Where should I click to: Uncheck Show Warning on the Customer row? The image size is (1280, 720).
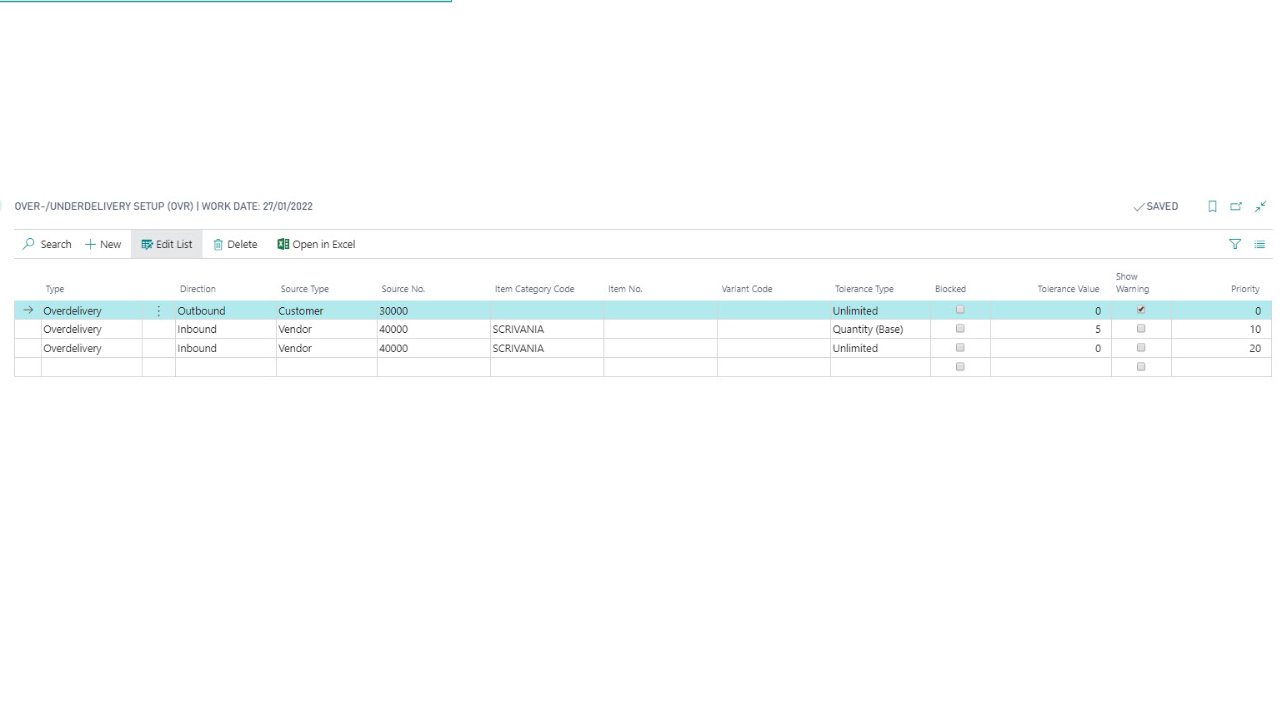pyautogui.click(x=1141, y=310)
